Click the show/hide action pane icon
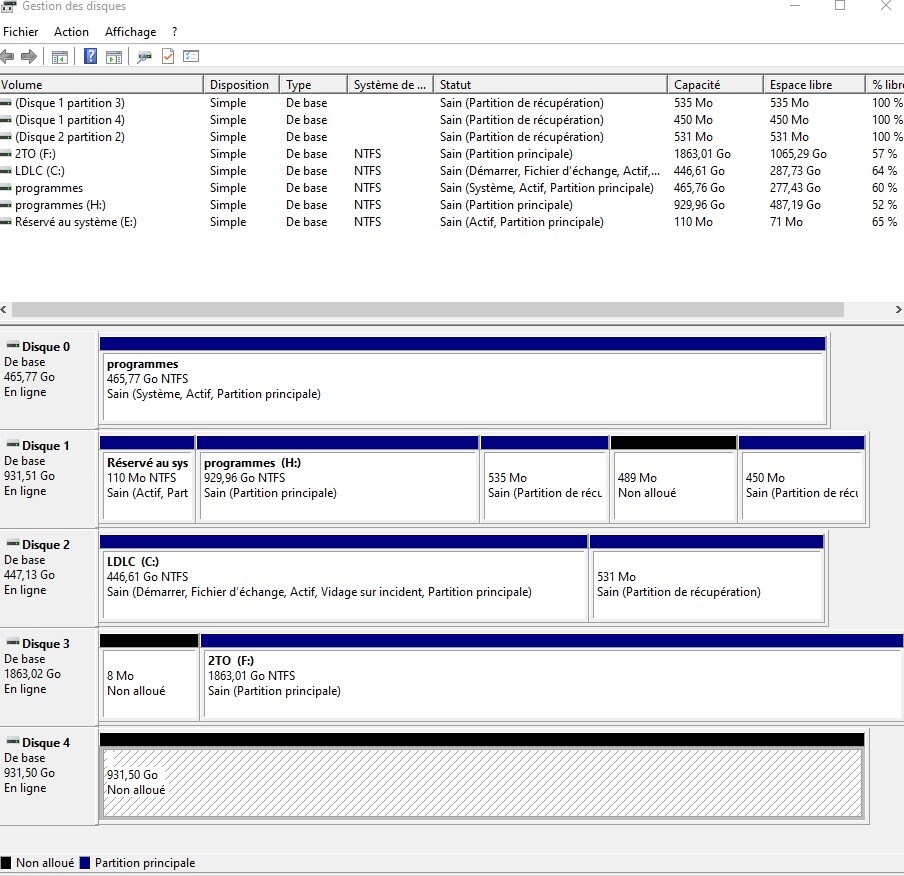The width and height of the screenshot is (904, 876). coord(114,57)
